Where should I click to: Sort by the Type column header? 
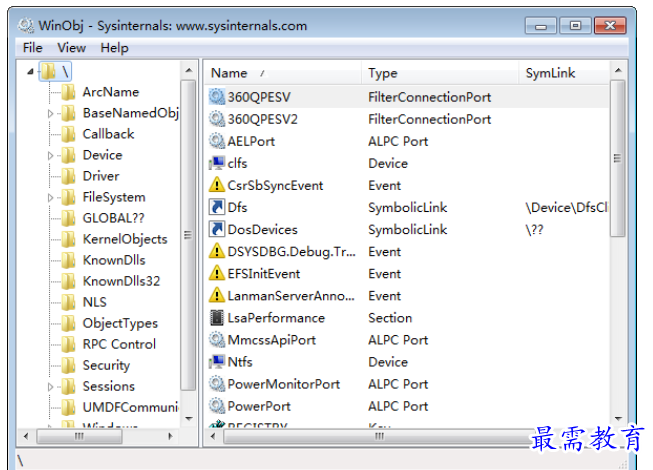pos(440,73)
